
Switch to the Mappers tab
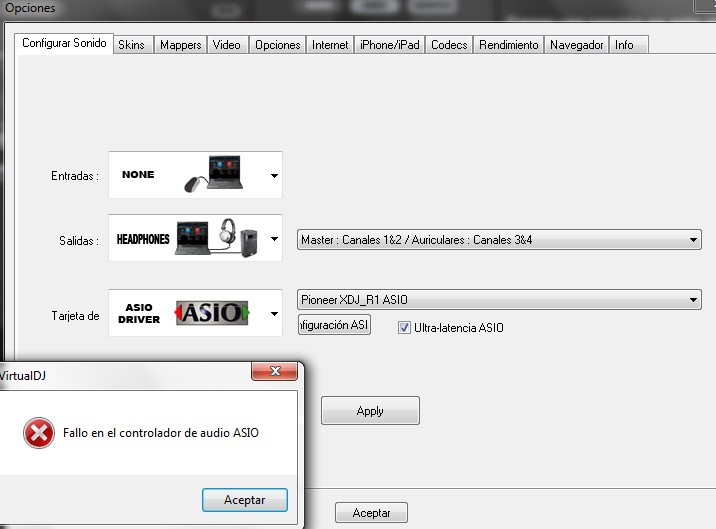181,45
